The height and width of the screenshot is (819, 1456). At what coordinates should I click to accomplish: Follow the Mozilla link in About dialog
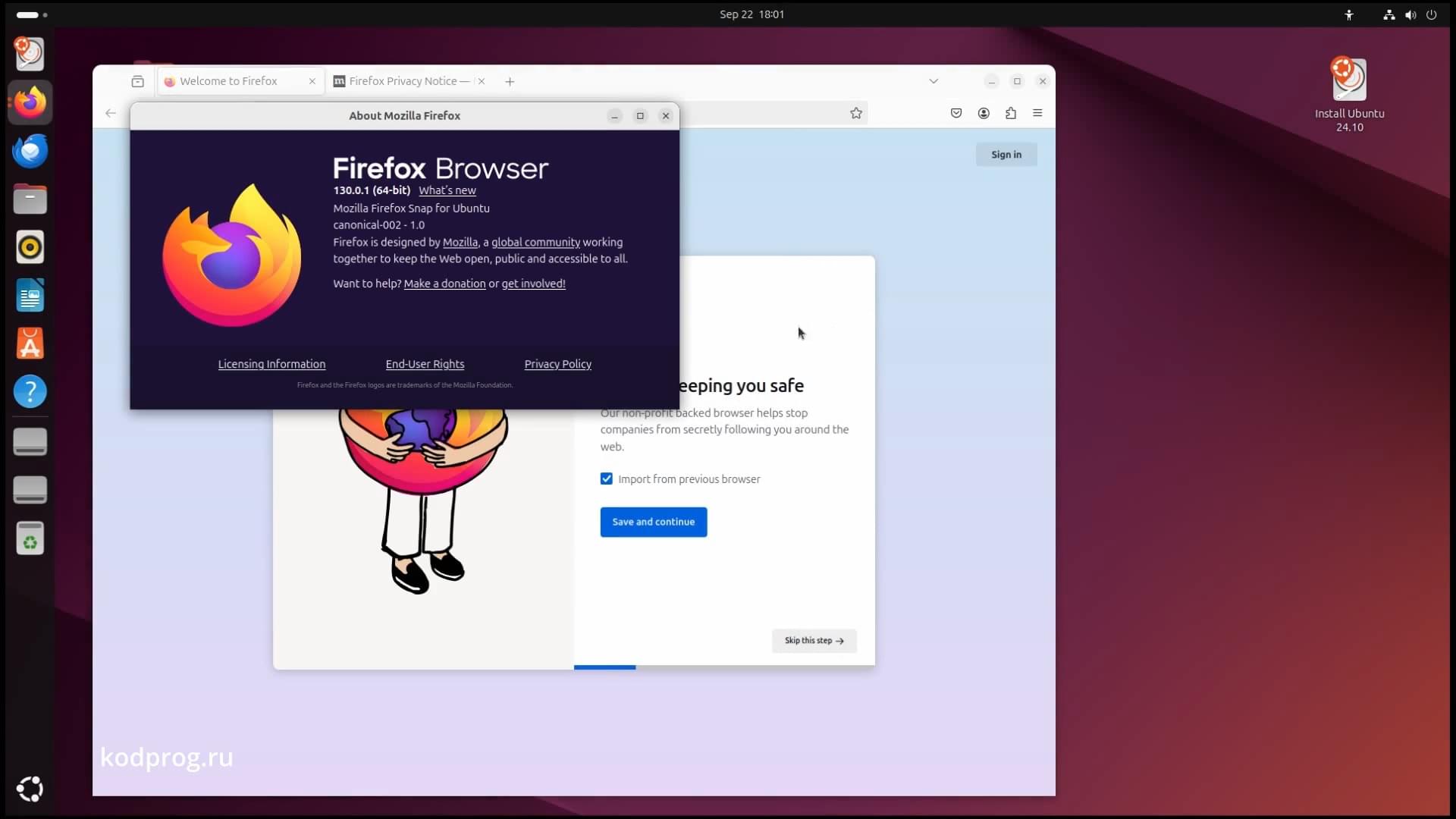click(460, 242)
